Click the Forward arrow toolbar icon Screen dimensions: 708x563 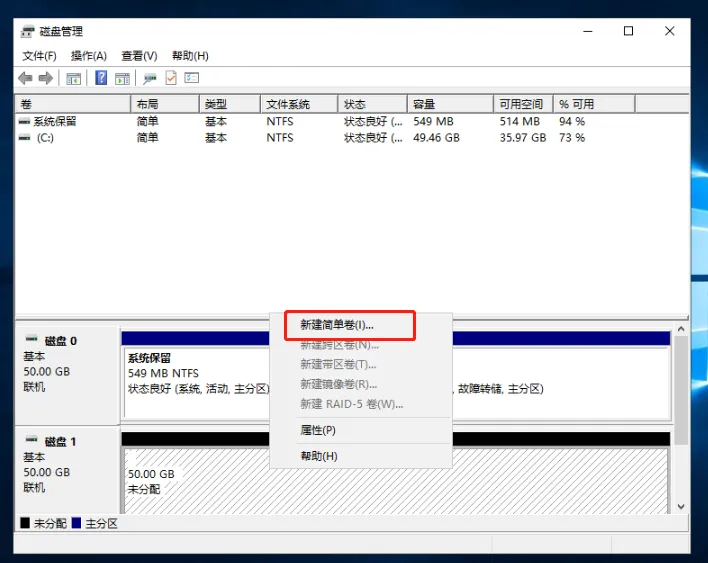coord(46,78)
